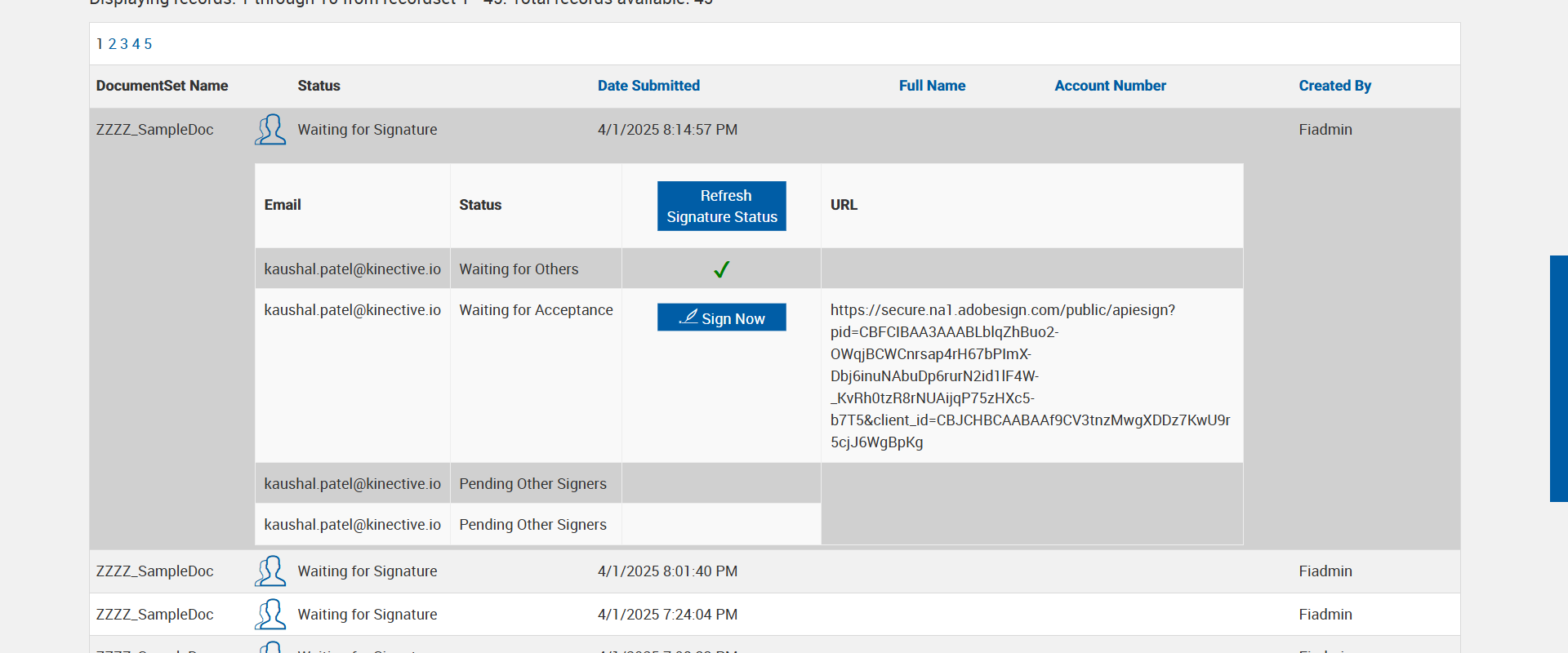Sort by Date Submitted column

tap(648, 86)
